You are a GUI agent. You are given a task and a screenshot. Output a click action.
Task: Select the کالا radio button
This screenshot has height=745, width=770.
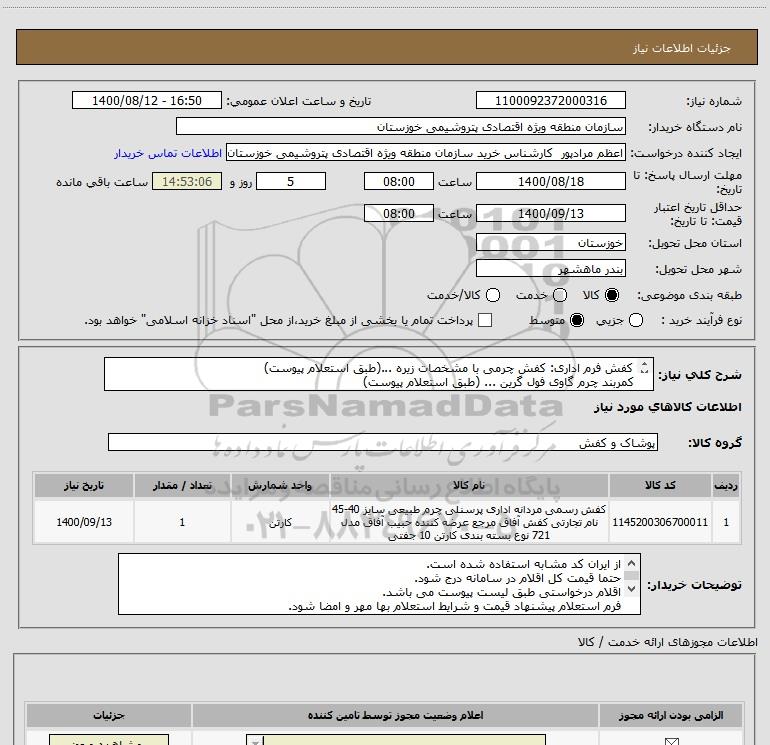(x=612, y=295)
